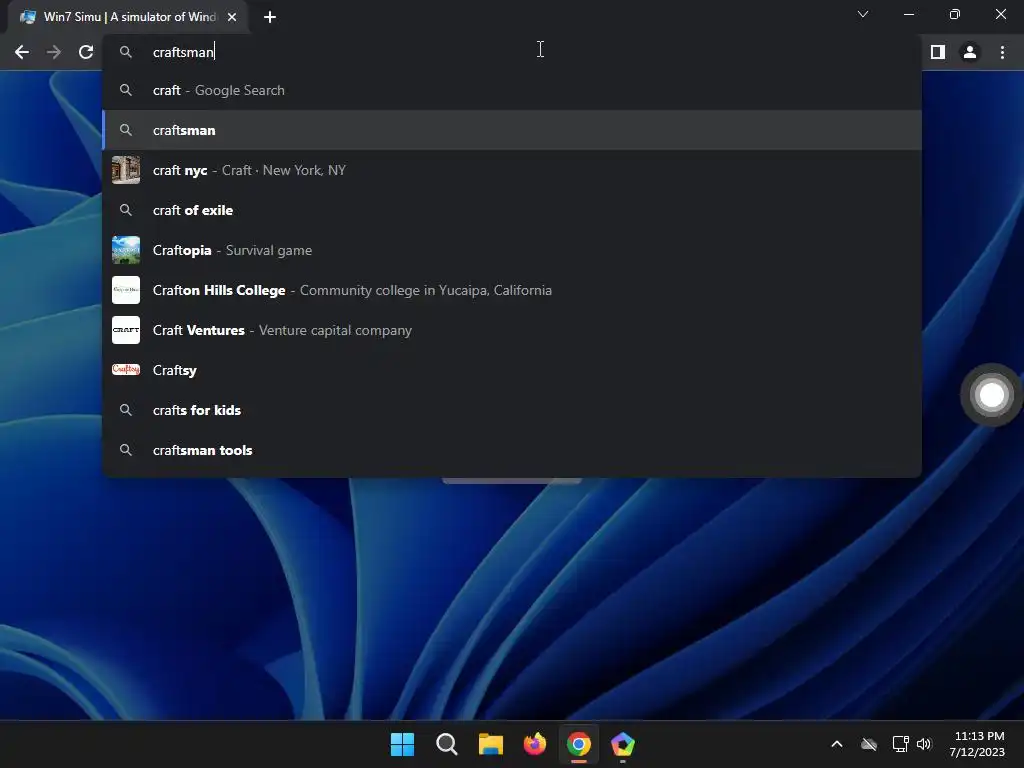
Task: Toggle the browser side panel
Action: click(938, 52)
